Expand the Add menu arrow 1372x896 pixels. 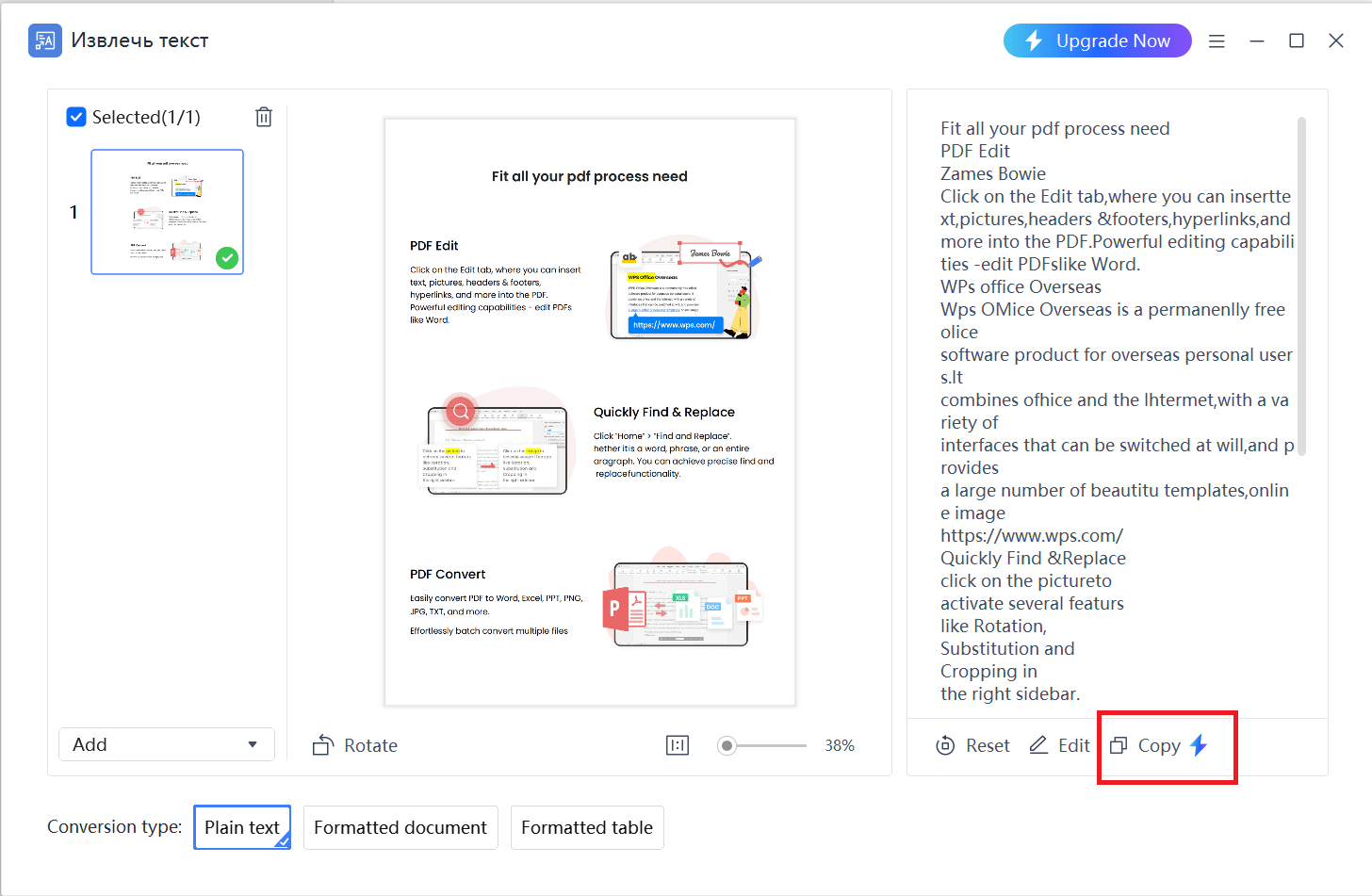pos(253,744)
